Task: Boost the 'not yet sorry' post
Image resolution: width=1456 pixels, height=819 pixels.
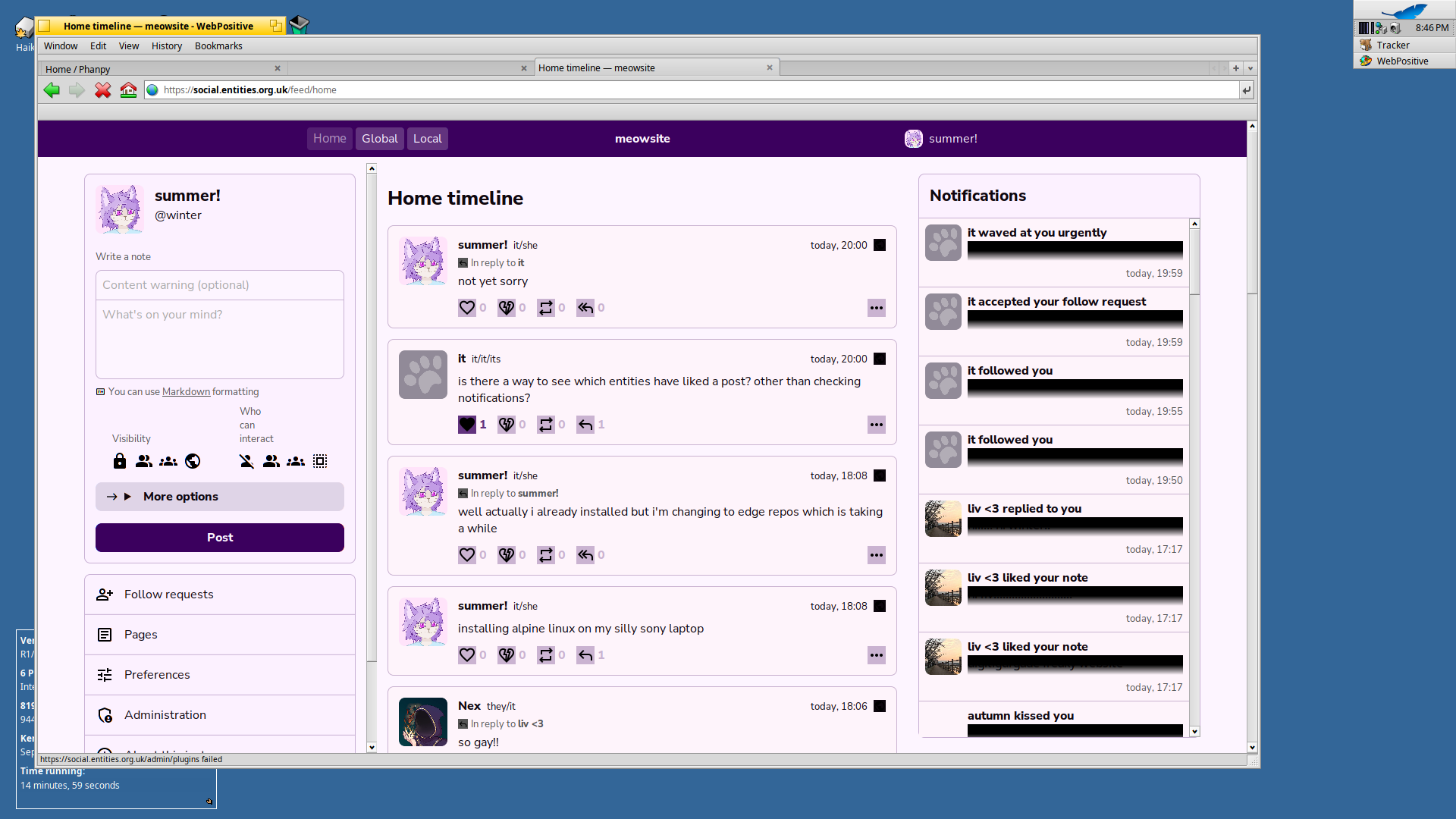Action: click(x=546, y=308)
